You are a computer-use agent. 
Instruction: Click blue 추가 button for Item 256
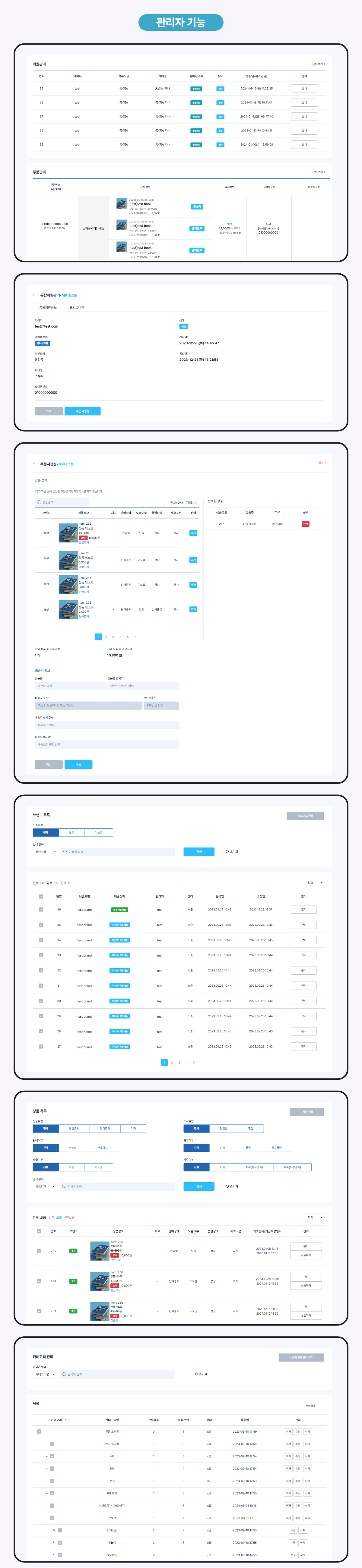pos(193,533)
